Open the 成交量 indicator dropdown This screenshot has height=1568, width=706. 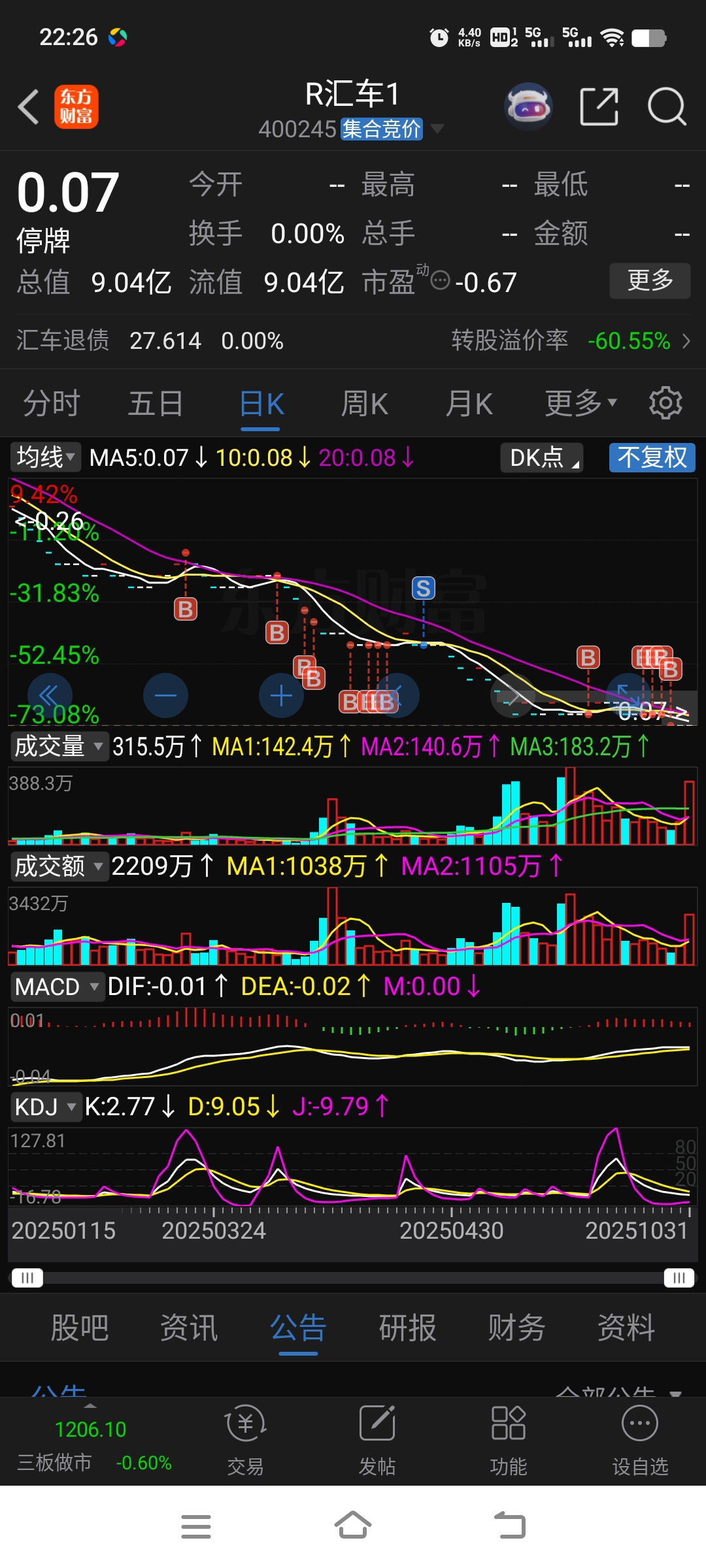[59, 745]
